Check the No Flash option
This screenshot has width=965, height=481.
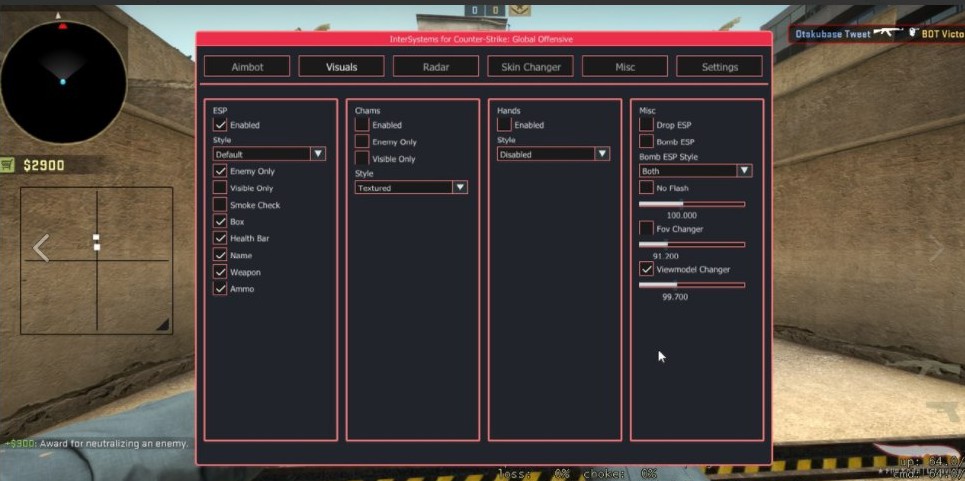click(646, 188)
